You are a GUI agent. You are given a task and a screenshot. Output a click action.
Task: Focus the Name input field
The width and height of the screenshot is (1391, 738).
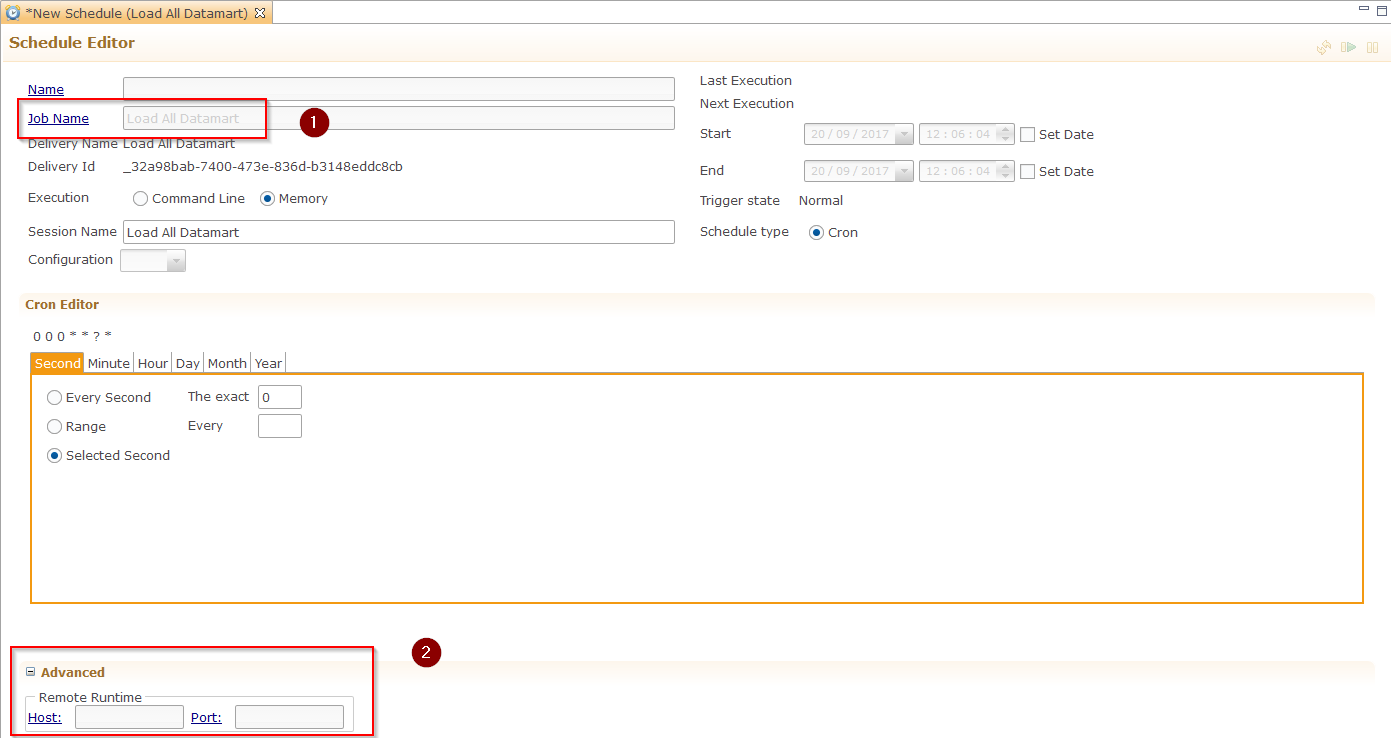coord(399,89)
